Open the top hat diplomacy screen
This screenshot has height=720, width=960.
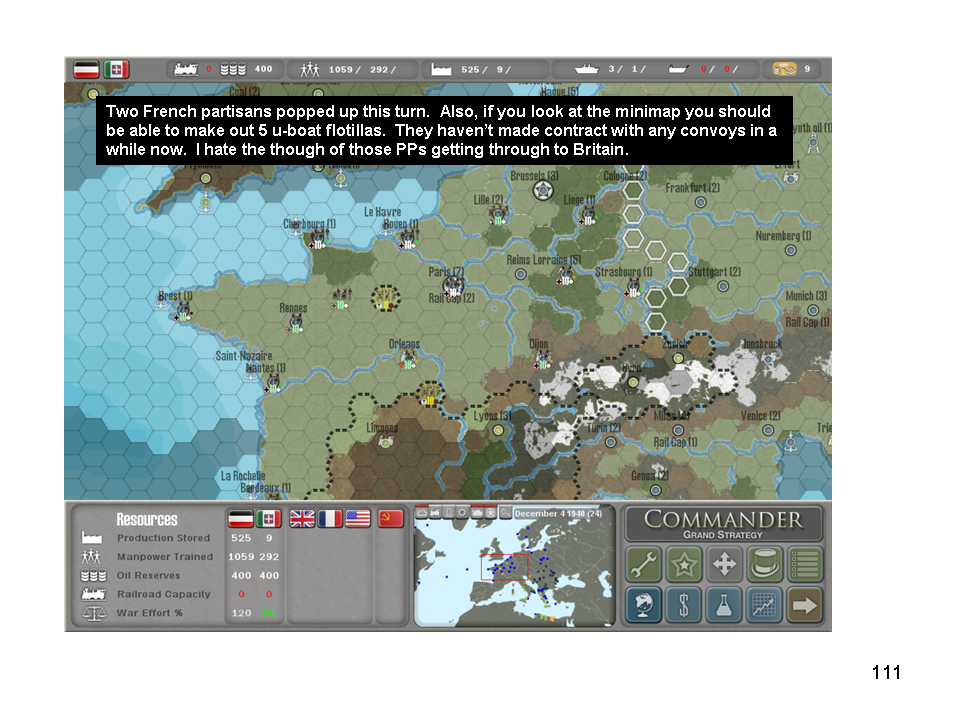(x=765, y=565)
